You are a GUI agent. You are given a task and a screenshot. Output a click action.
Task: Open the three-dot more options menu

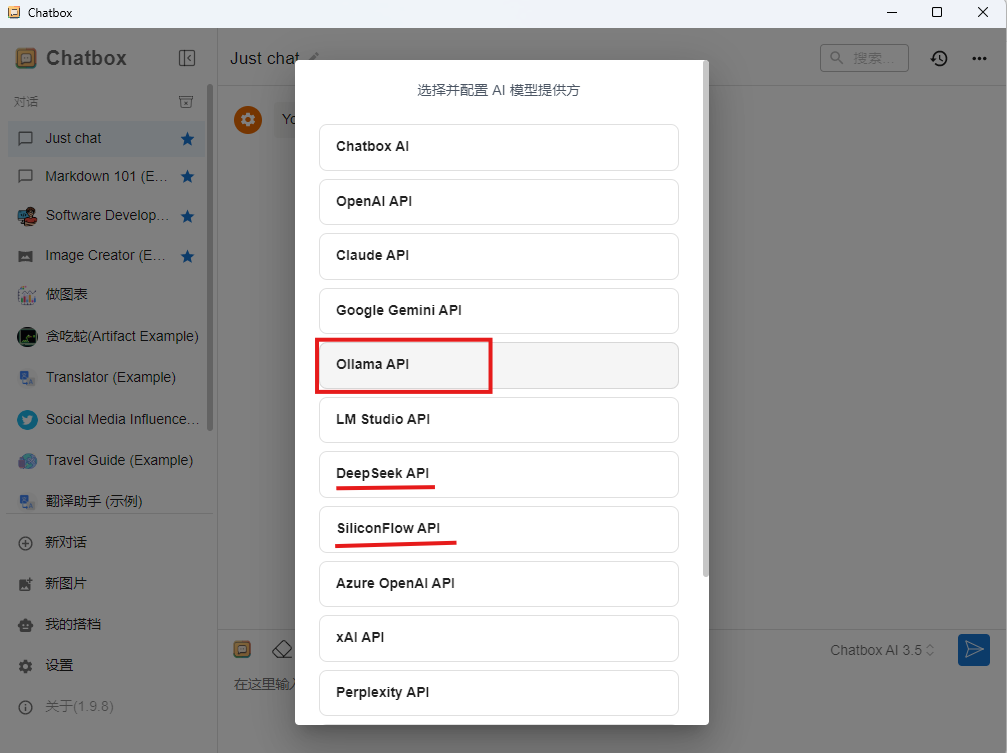[979, 58]
